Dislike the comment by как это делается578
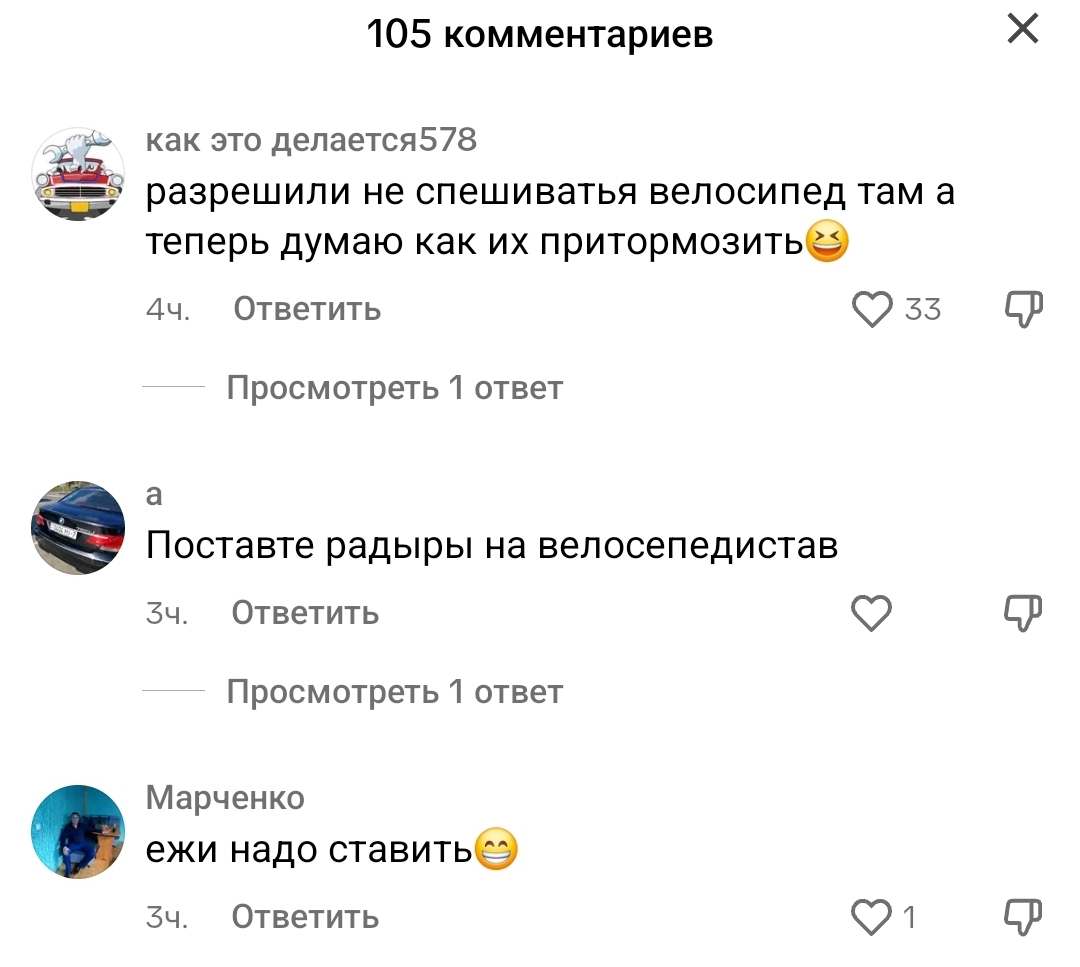Viewport: 1080px width, 967px height. click(x=1022, y=310)
